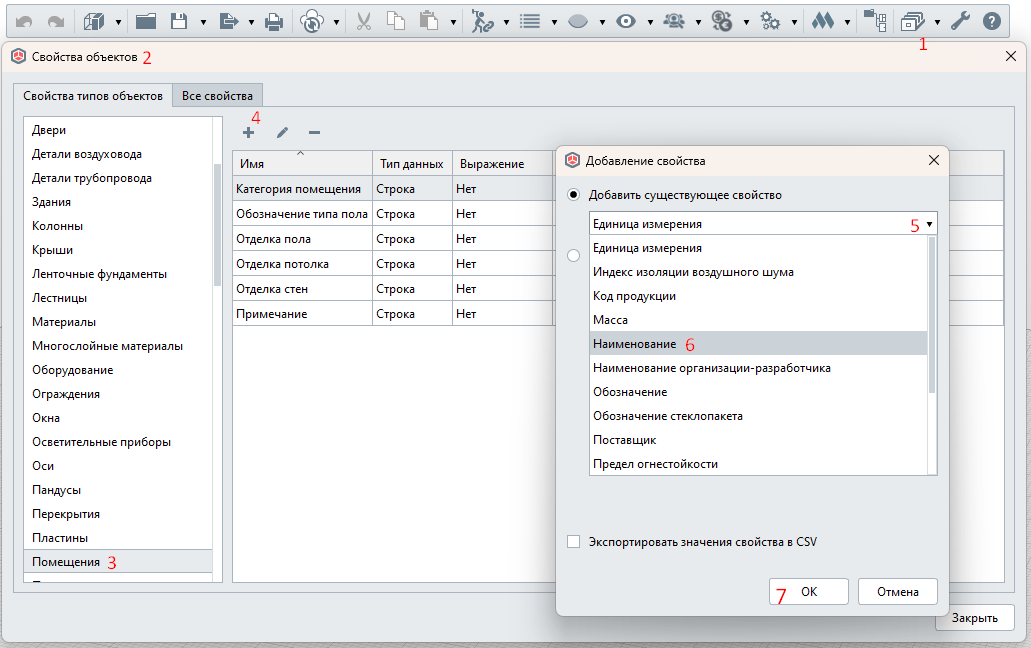The width and height of the screenshot is (1031, 648).
Task: Click the worker with chain icon
Action: (x=482, y=22)
